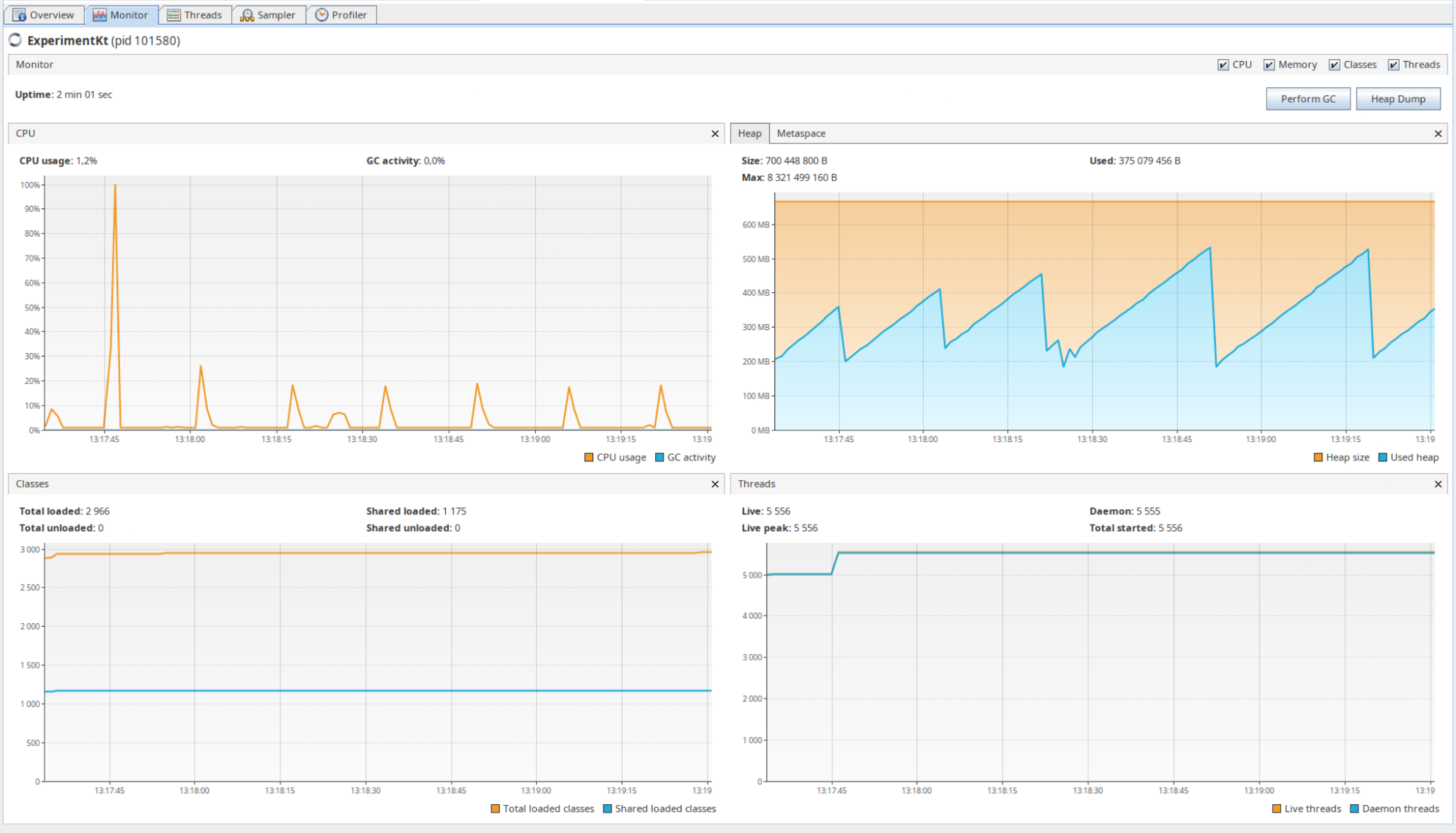Select the Heap tab

click(749, 134)
